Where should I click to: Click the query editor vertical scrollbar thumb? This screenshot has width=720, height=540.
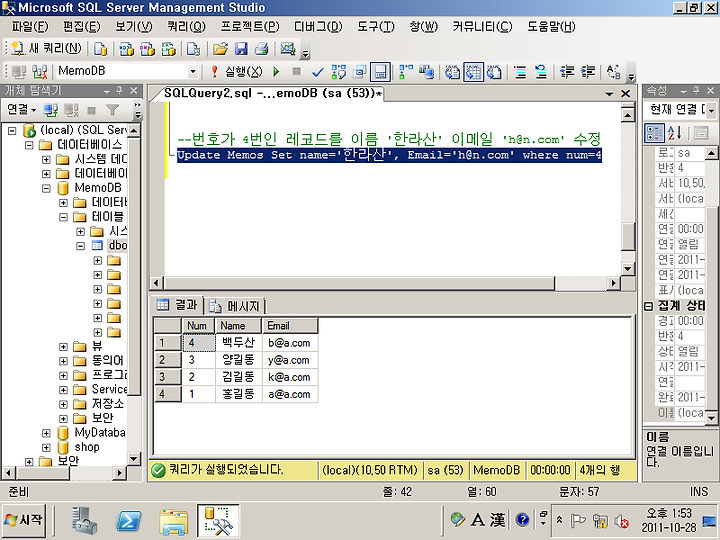coord(628,236)
